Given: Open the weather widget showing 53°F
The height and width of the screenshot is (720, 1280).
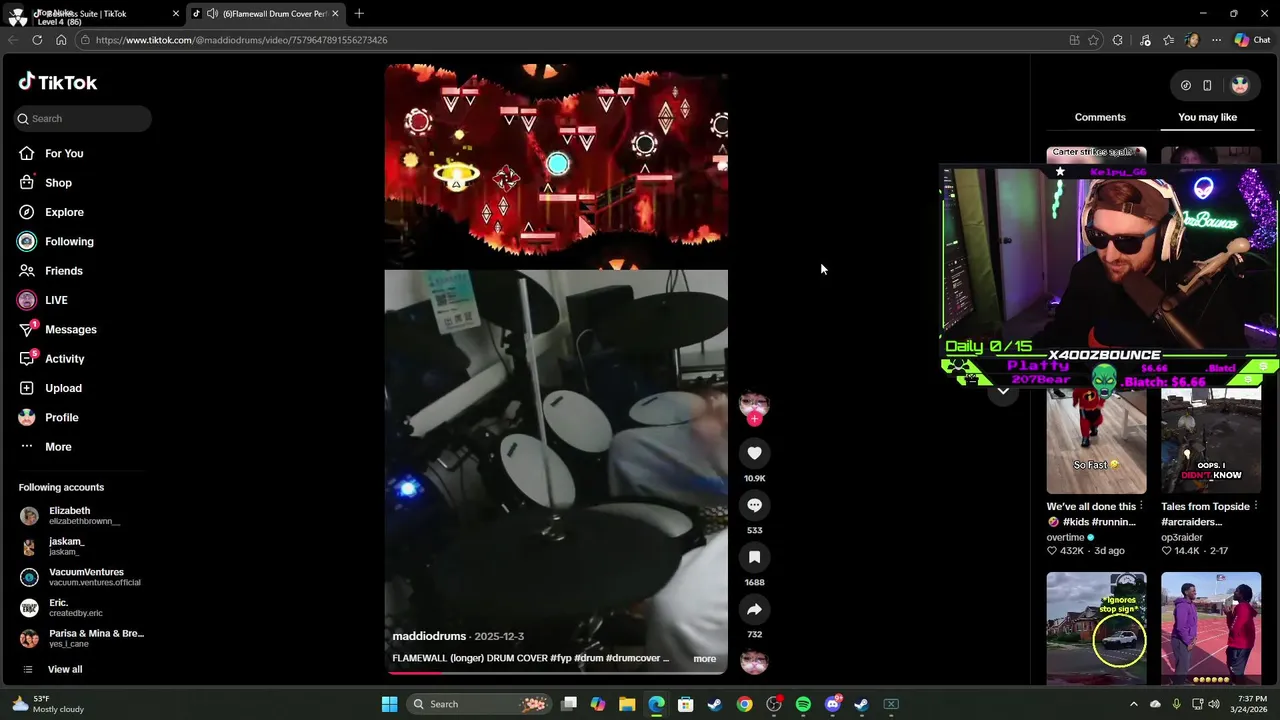Looking at the screenshot, I should (x=48, y=704).
